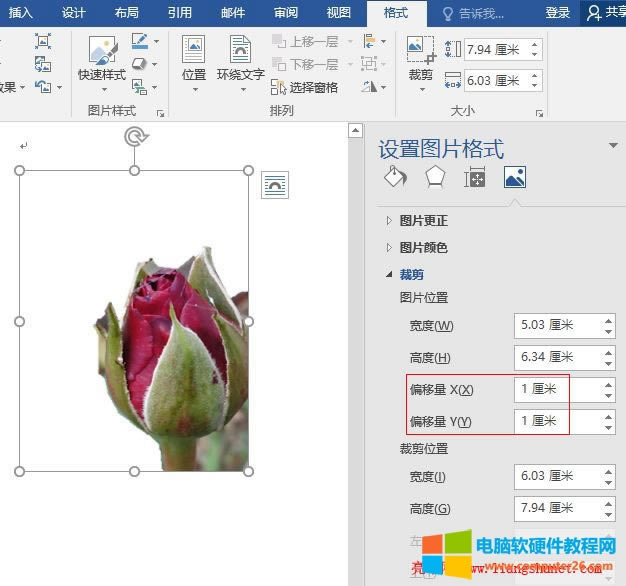Image resolution: width=626 pixels, height=586 pixels.
Task: Click the rotation handle above the picture
Action: pos(135,137)
